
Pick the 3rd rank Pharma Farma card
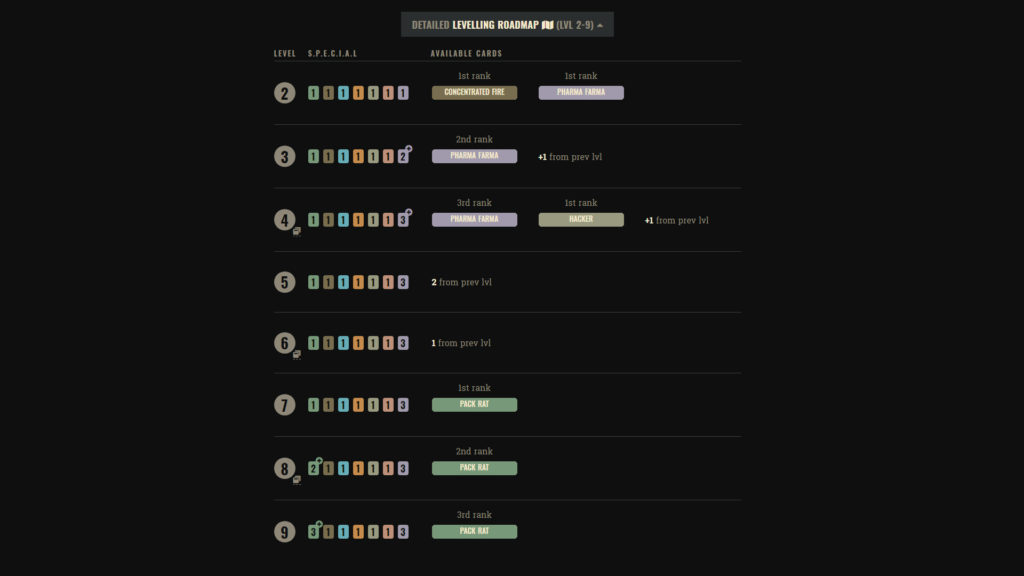[474, 219]
